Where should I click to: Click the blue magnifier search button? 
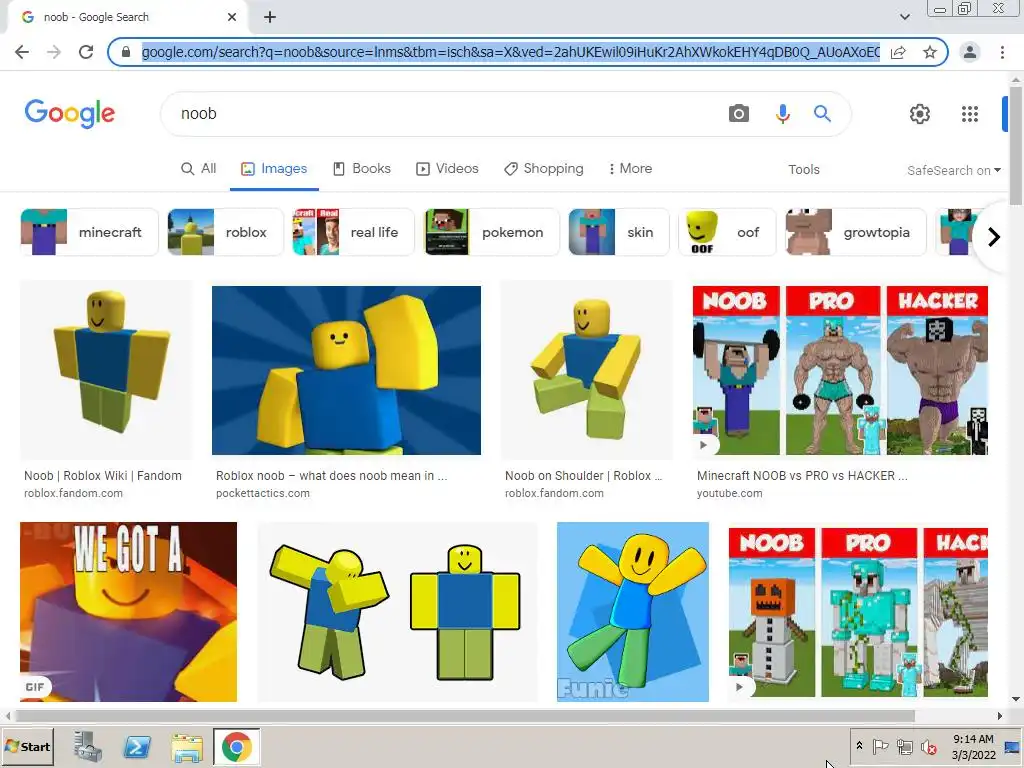pos(822,114)
